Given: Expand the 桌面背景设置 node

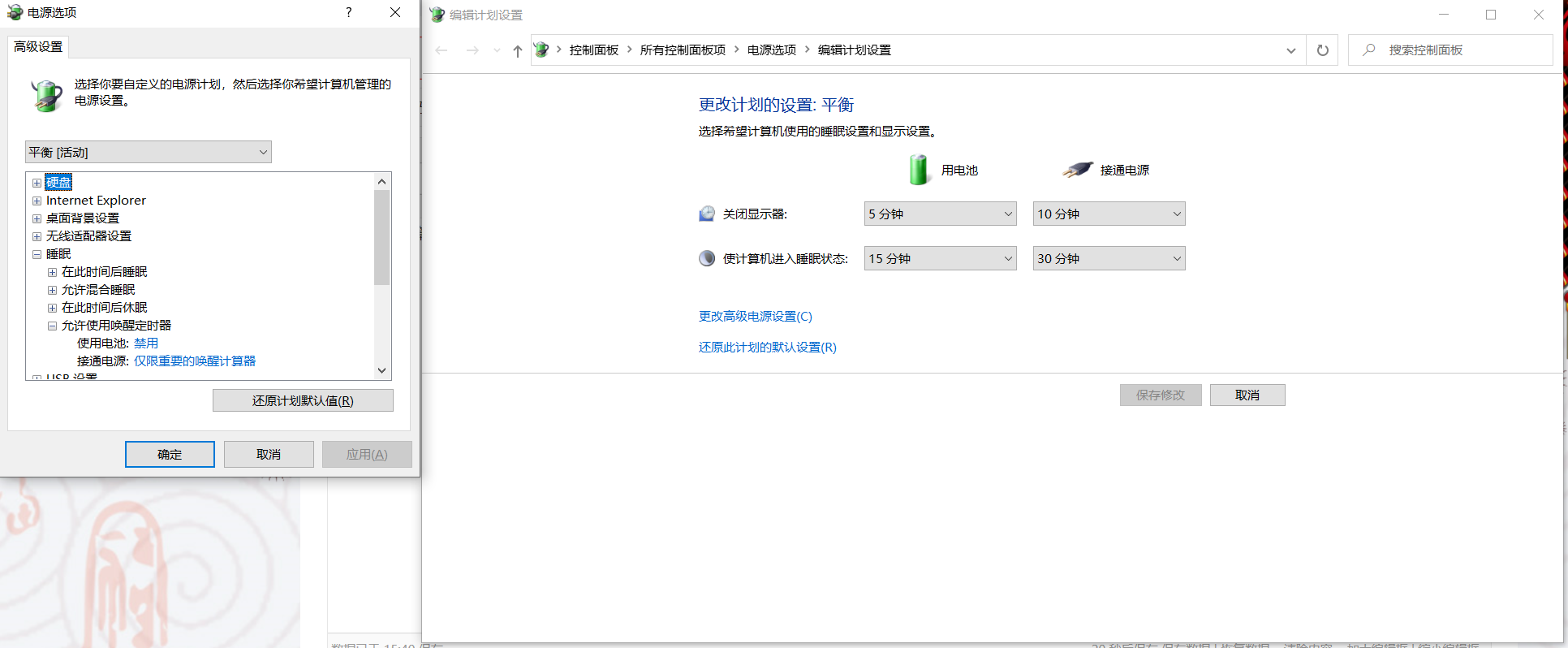Looking at the screenshot, I should [37, 218].
